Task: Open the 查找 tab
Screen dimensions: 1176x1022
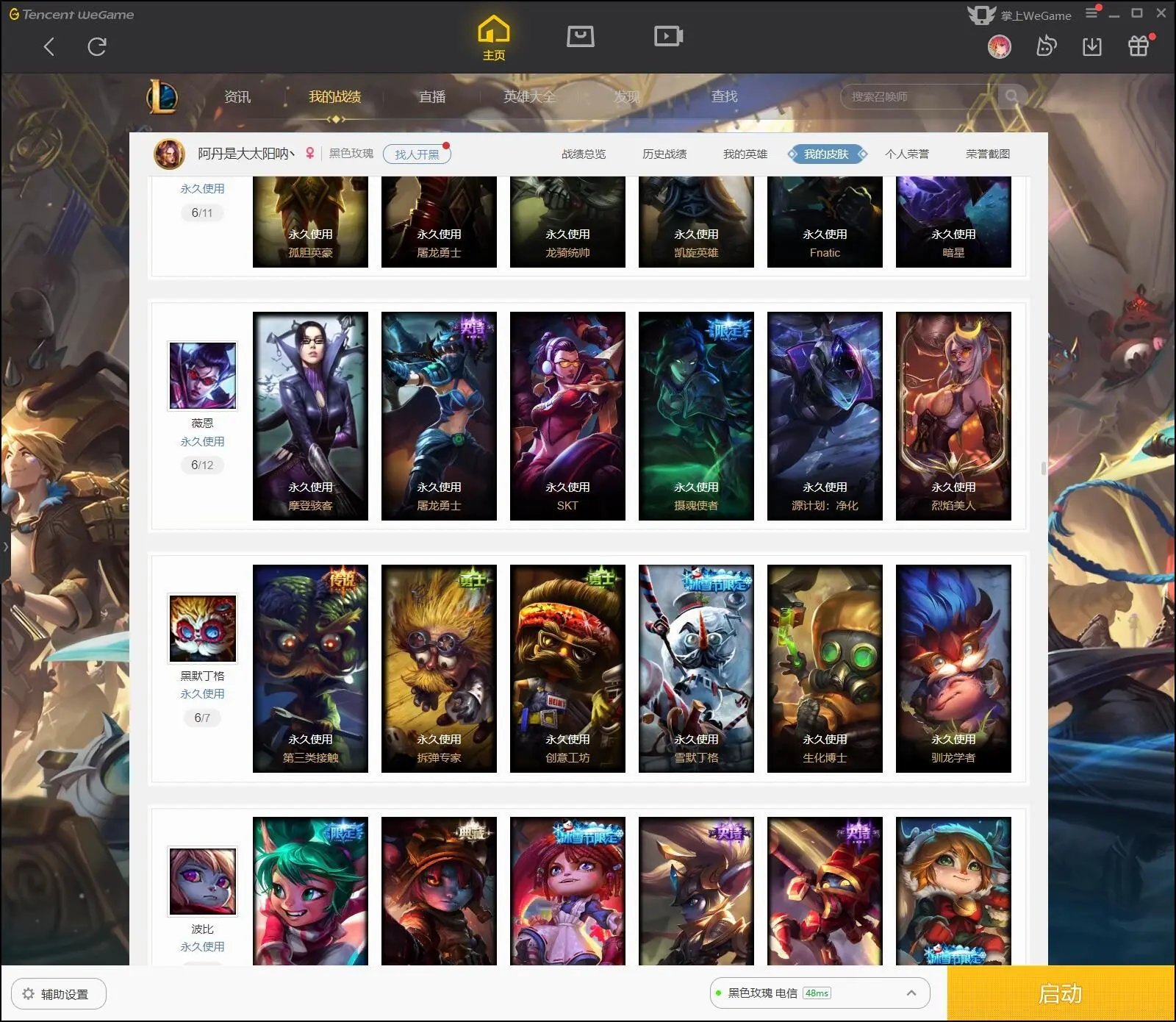Action: coord(724,96)
